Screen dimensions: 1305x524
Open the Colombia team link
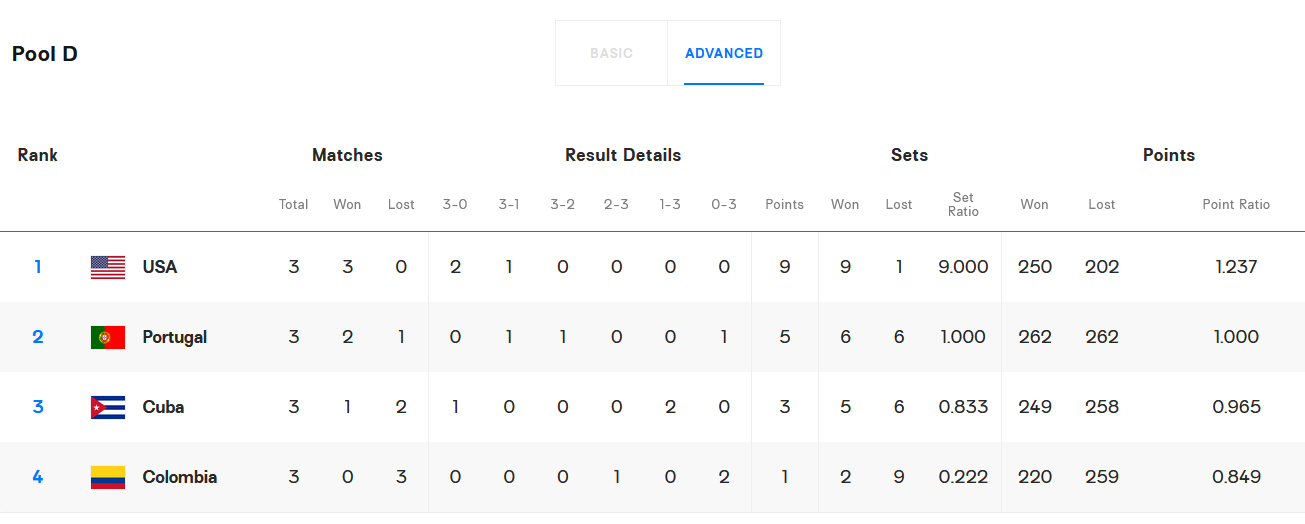[x=180, y=477]
